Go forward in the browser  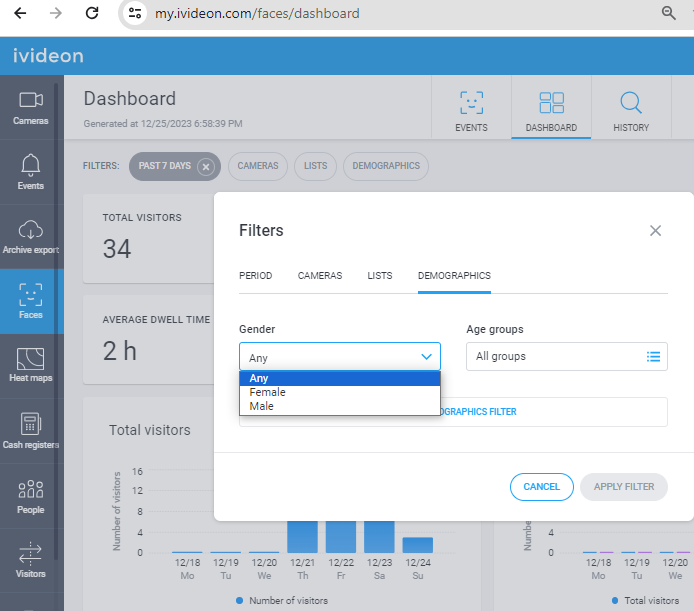56,13
